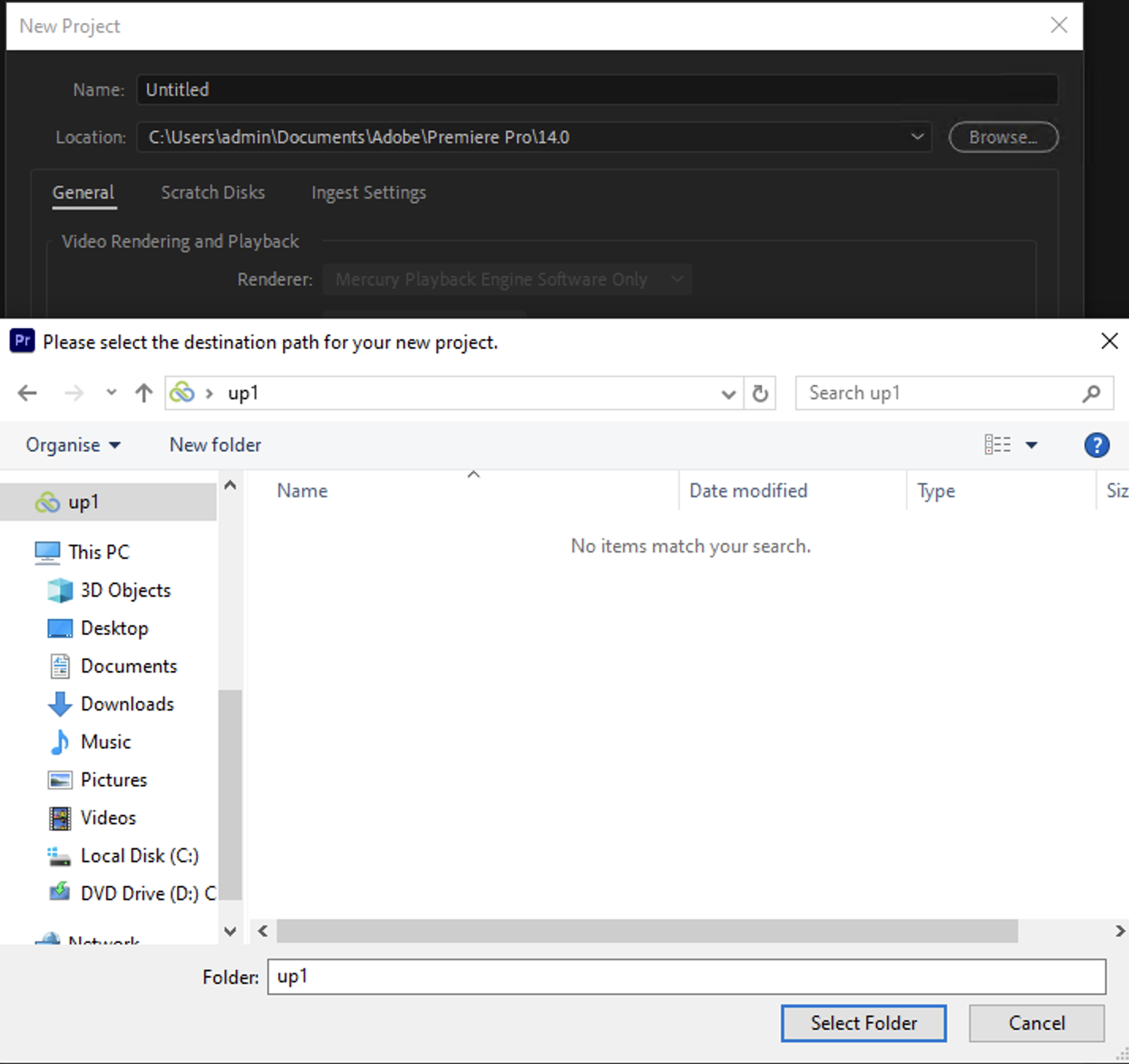Viewport: 1129px width, 1064px height.
Task: Close the New Project window
Action: (1059, 25)
